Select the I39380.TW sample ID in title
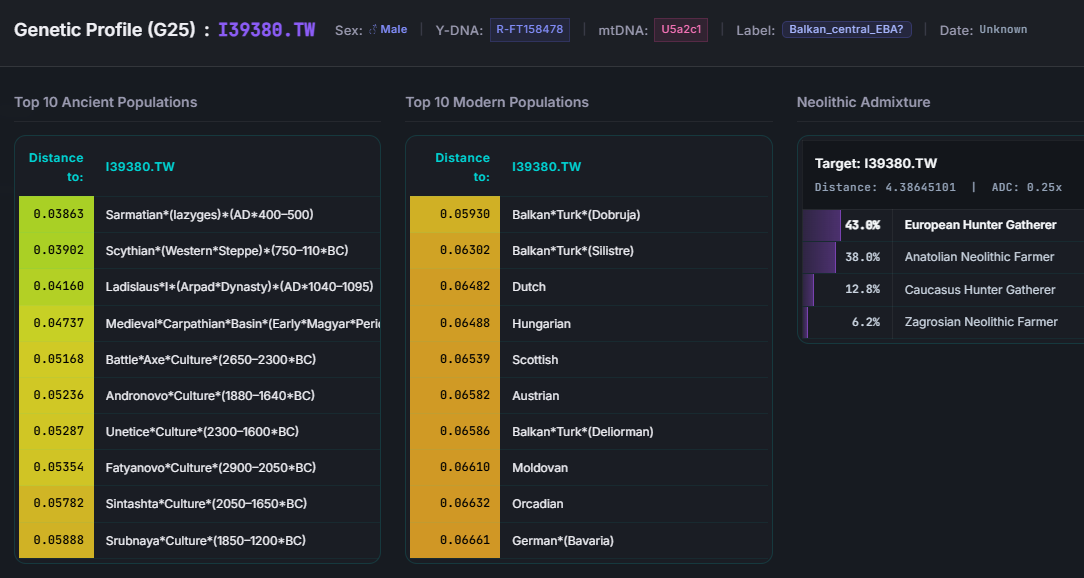The height and width of the screenshot is (578, 1084). click(266, 29)
